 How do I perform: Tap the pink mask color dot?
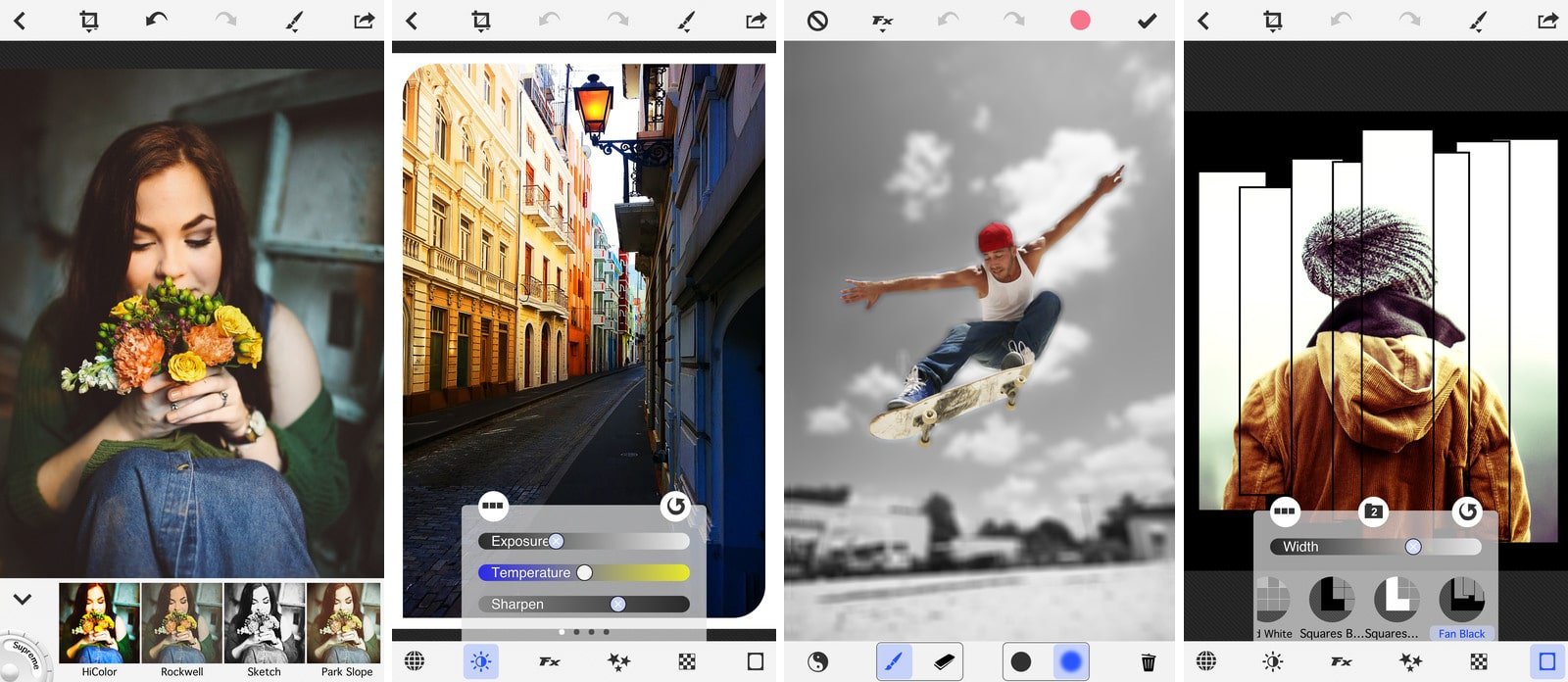coord(1080,21)
